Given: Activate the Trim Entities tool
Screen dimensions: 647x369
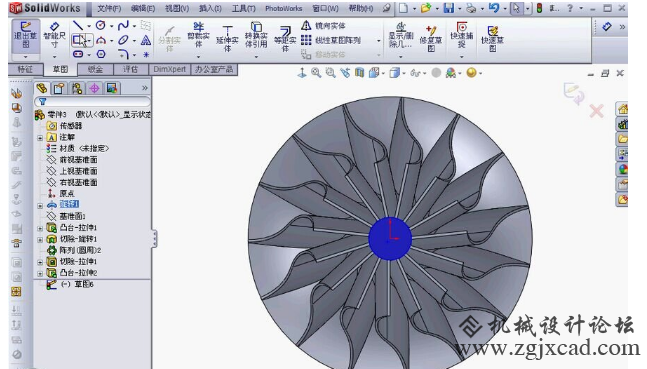Looking at the screenshot, I should [x=198, y=35].
